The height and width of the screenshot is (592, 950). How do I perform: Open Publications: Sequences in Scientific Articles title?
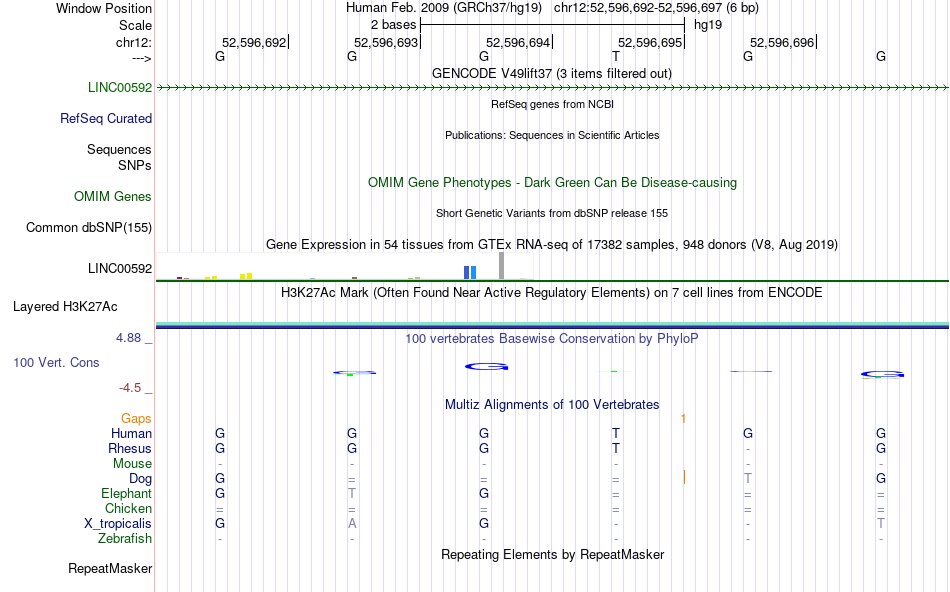[x=552, y=135]
